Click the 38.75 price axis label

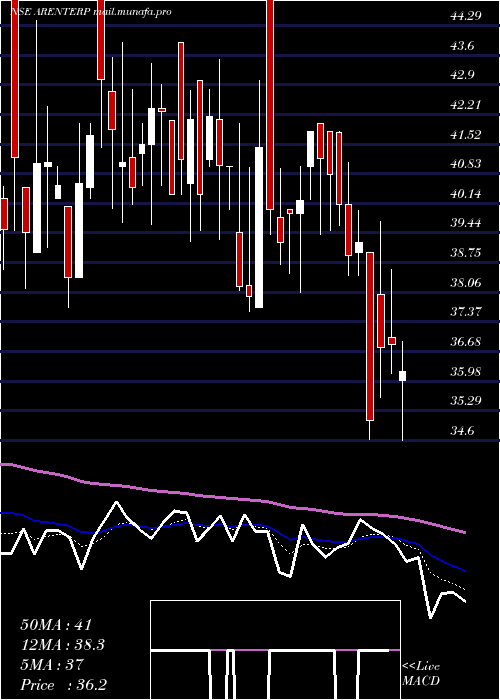466,253
